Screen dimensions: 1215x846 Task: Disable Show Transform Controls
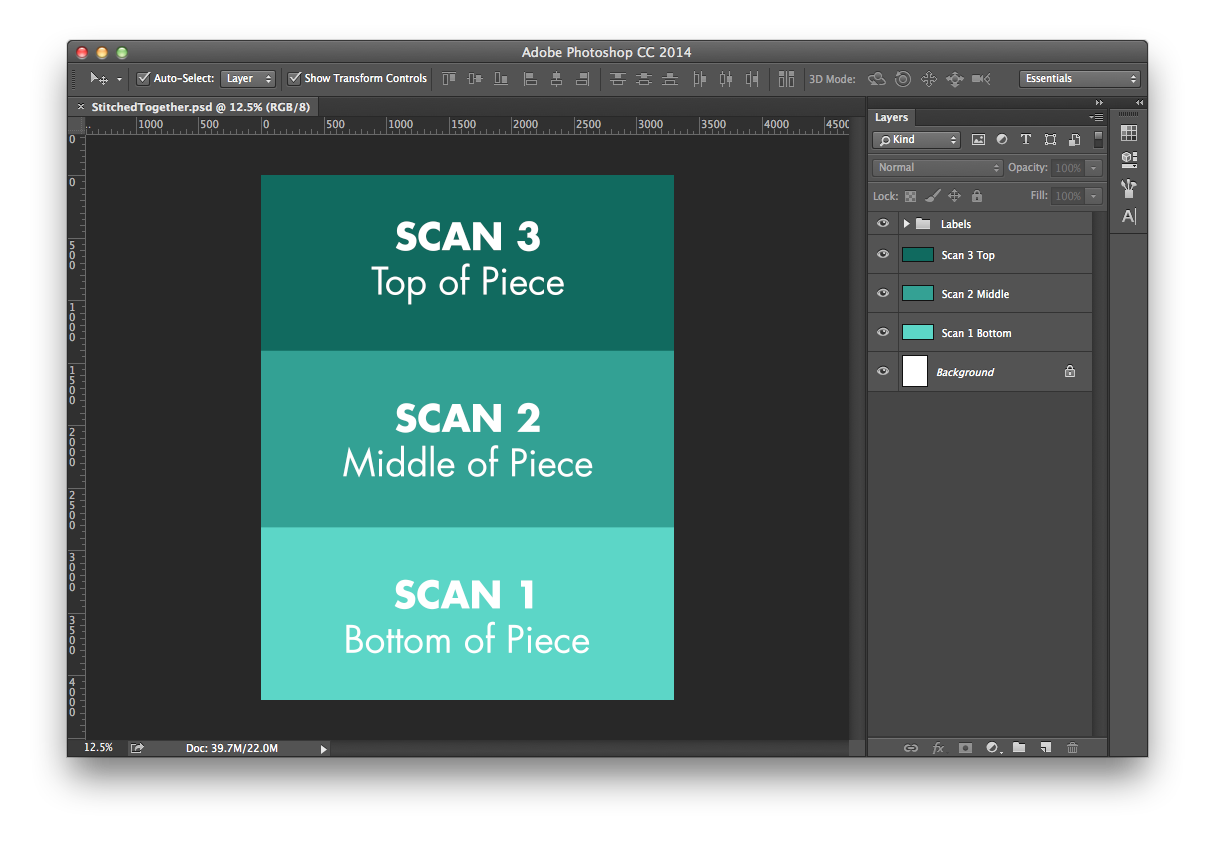coord(294,78)
